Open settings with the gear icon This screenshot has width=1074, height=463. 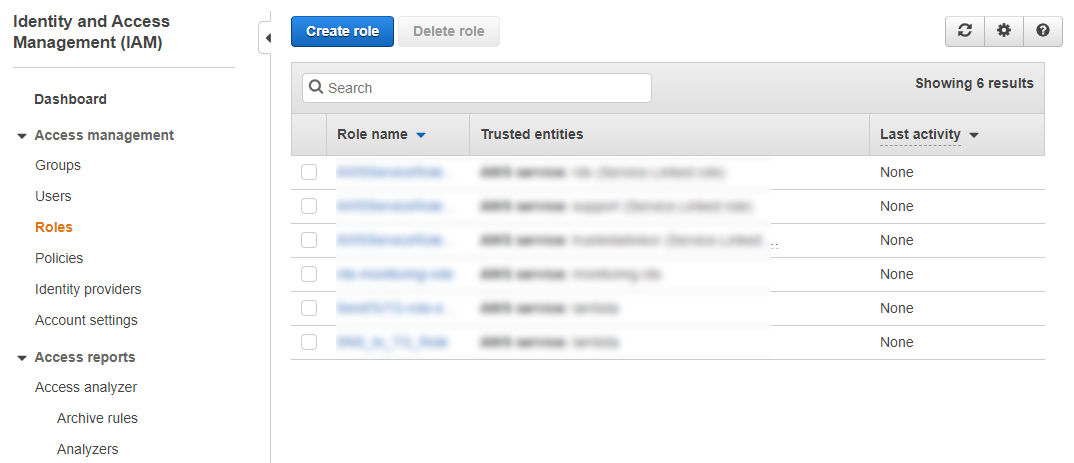pos(1004,31)
